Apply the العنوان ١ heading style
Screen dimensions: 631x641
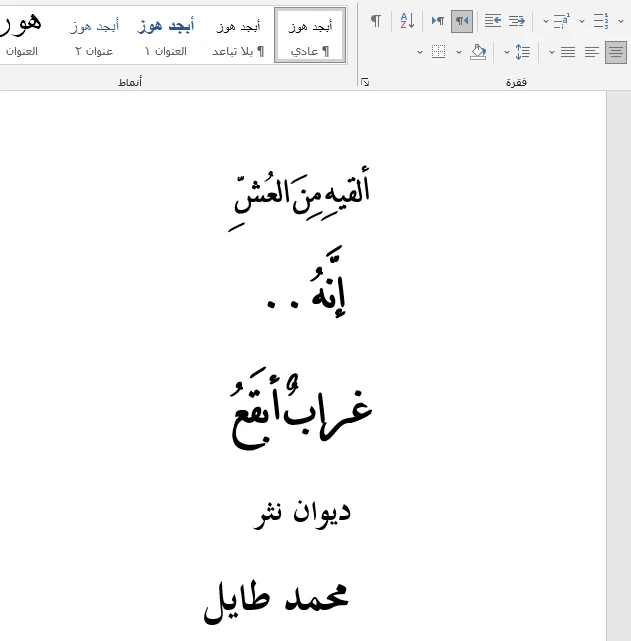pyautogui.click(x=166, y=36)
